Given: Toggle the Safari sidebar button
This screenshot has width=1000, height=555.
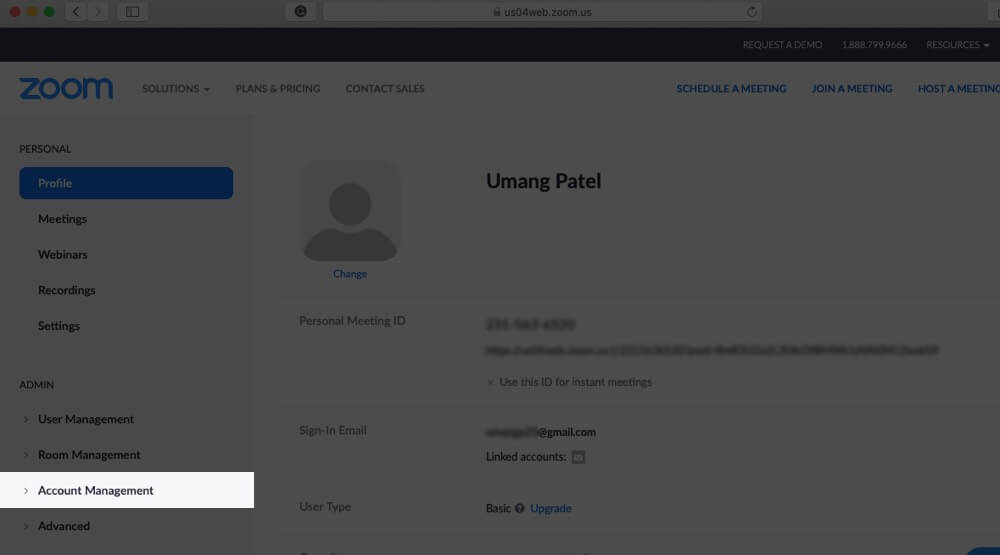Looking at the screenshot, I should coord(133,11).
